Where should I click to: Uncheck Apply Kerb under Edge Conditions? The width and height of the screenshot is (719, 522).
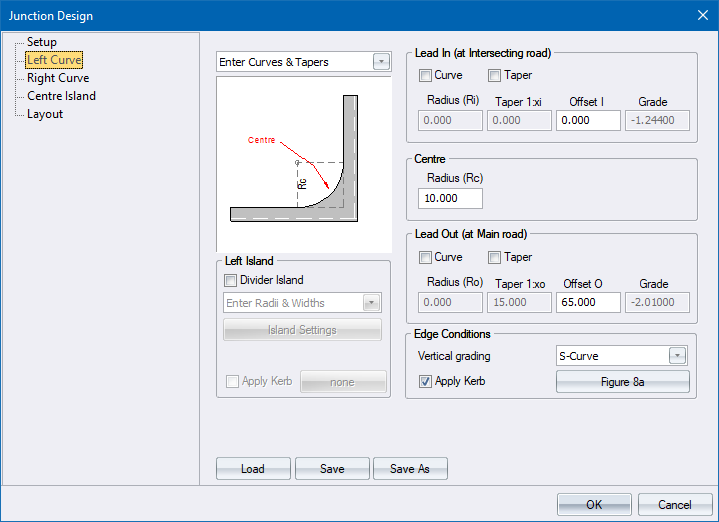[x=426, y=381]
